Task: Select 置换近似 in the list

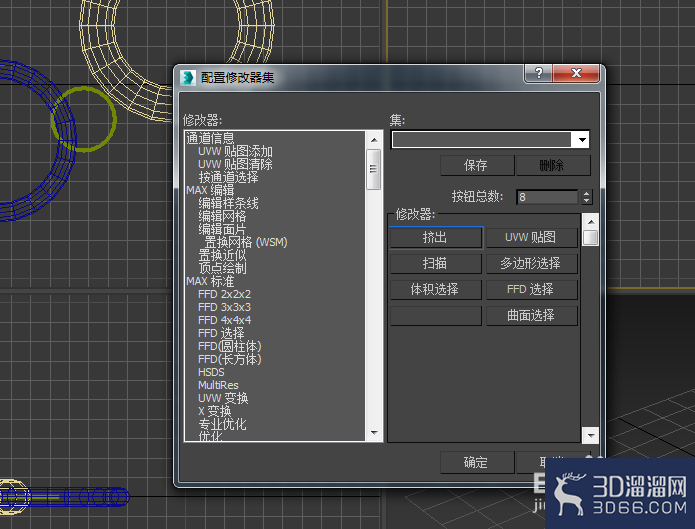Action: click(x=222, y=255)
